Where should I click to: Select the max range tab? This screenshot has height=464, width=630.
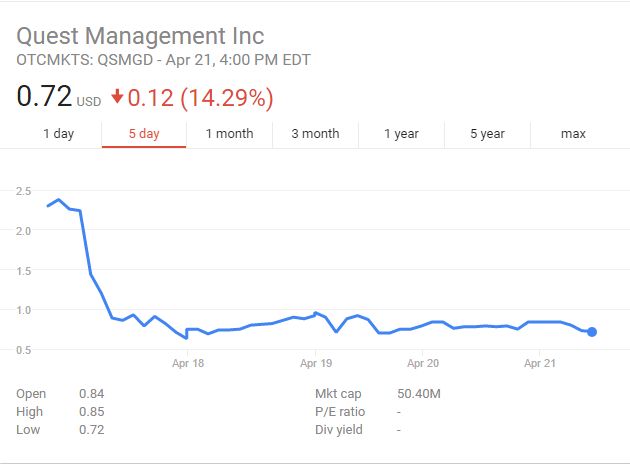[x=573, y=134]
